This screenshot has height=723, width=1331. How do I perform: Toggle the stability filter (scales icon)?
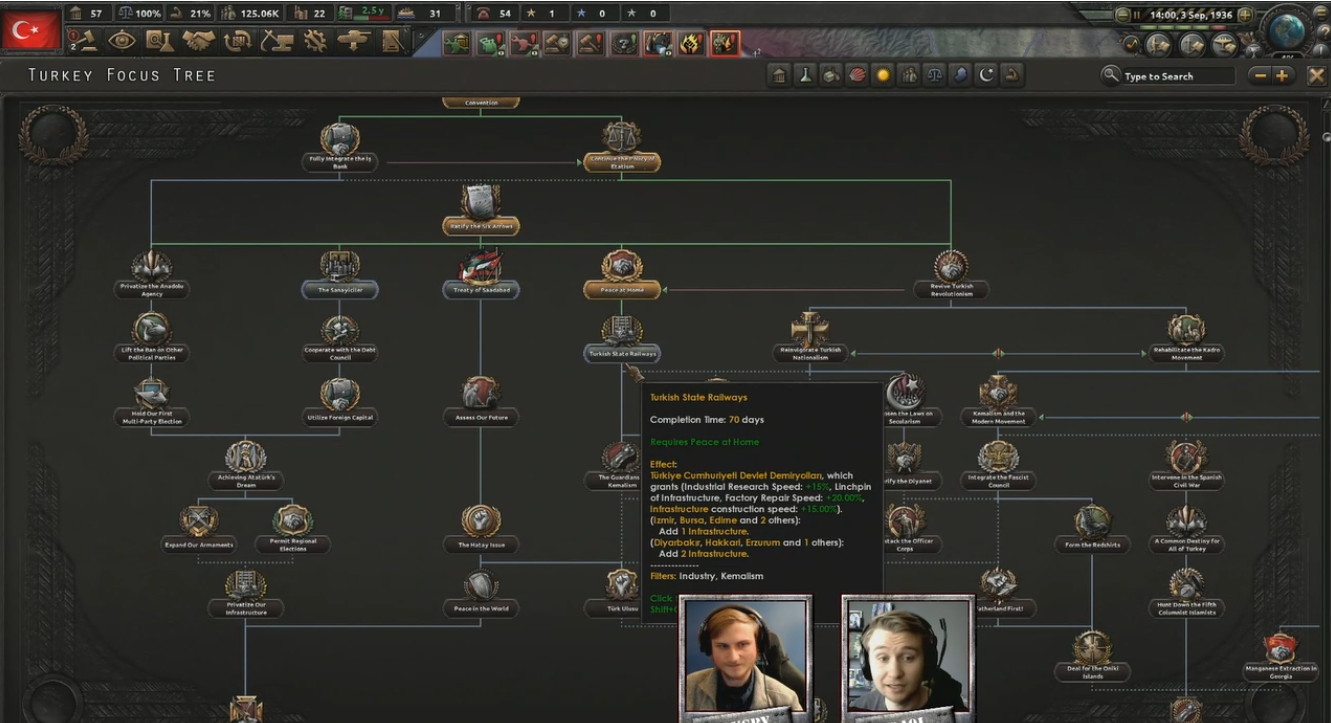coord(935,76)
